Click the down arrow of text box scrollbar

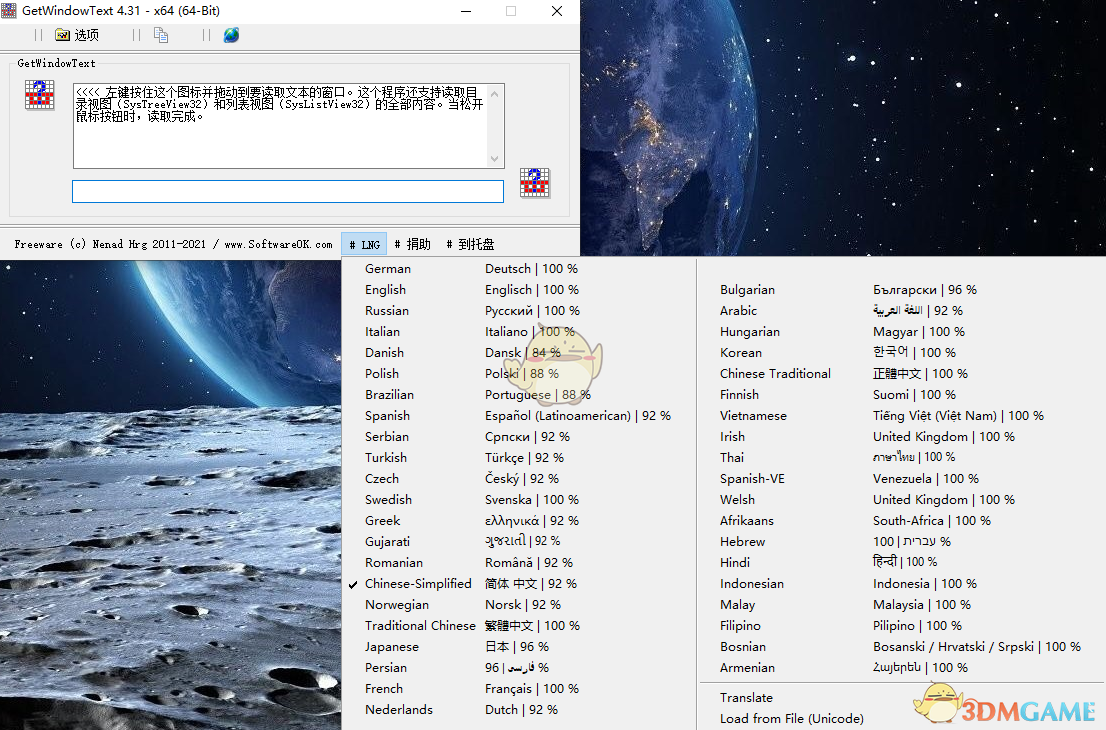[494, 159]
